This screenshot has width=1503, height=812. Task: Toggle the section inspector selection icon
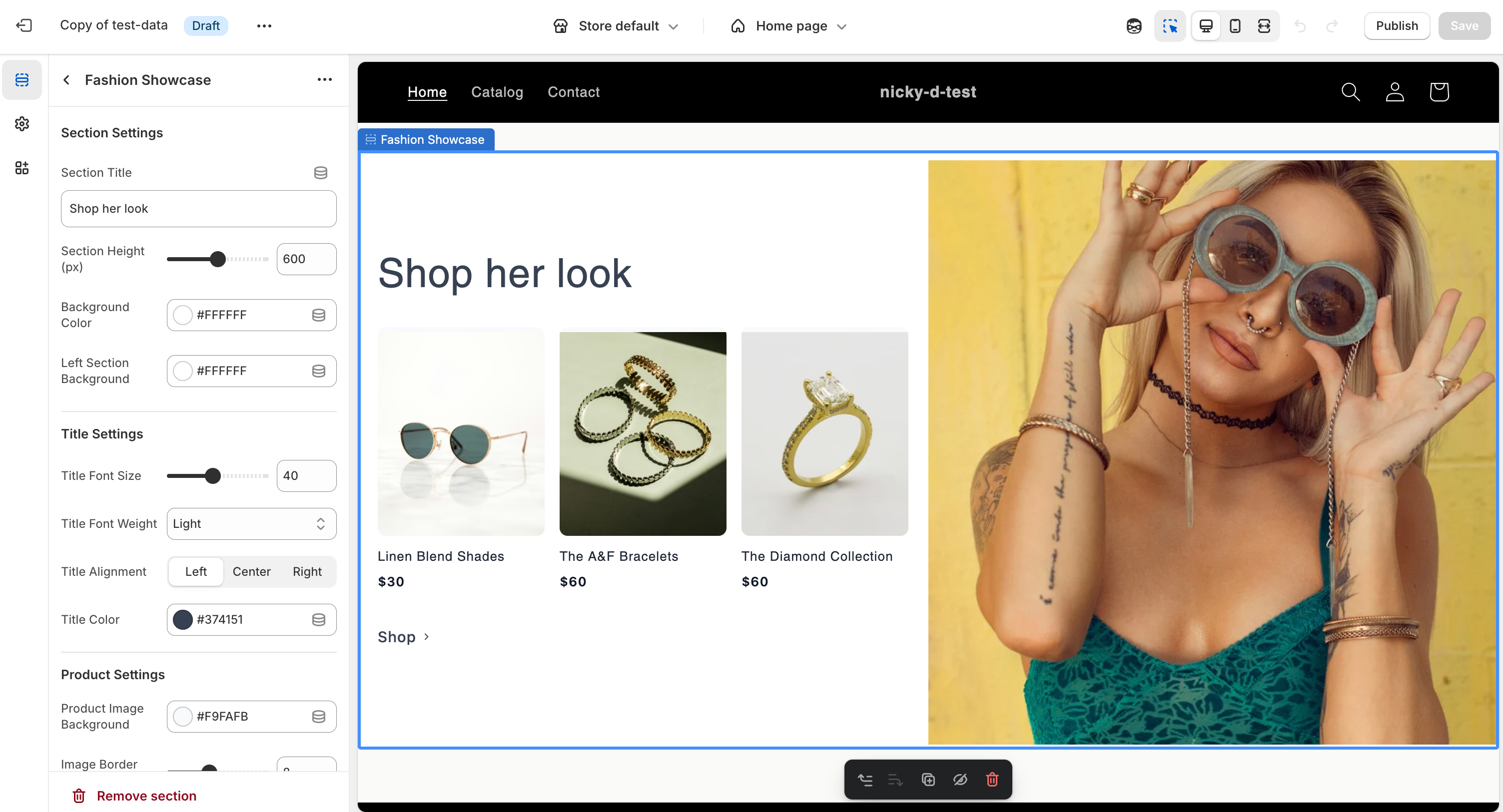1170,25
